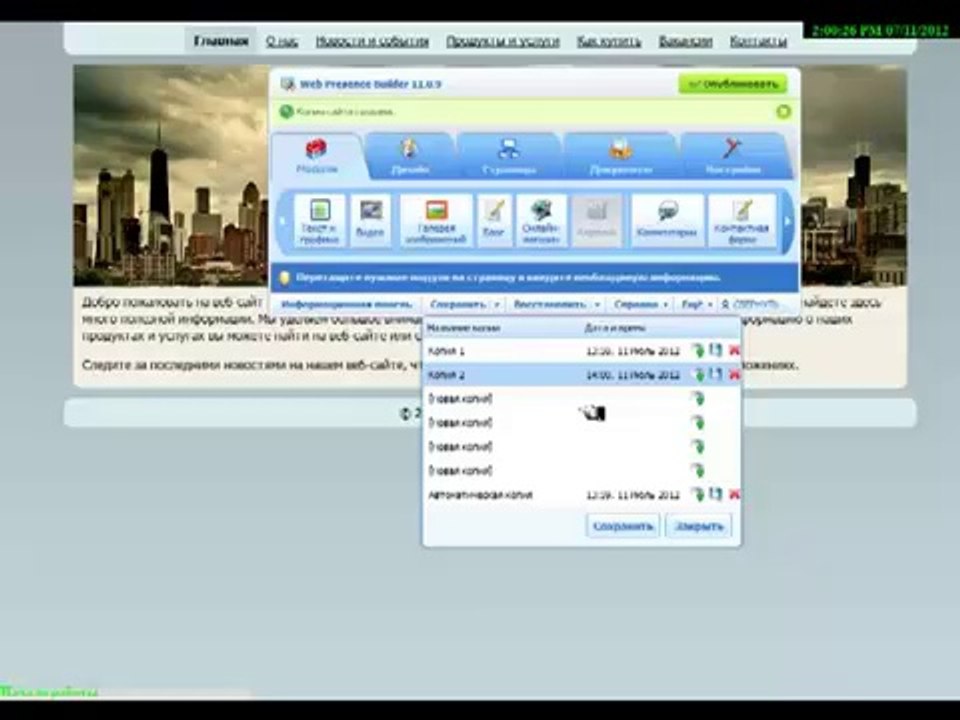Select the Копия 1 row
Image resolution: width=960 pixels, height=720 pixels.
[x=582, y=351]
